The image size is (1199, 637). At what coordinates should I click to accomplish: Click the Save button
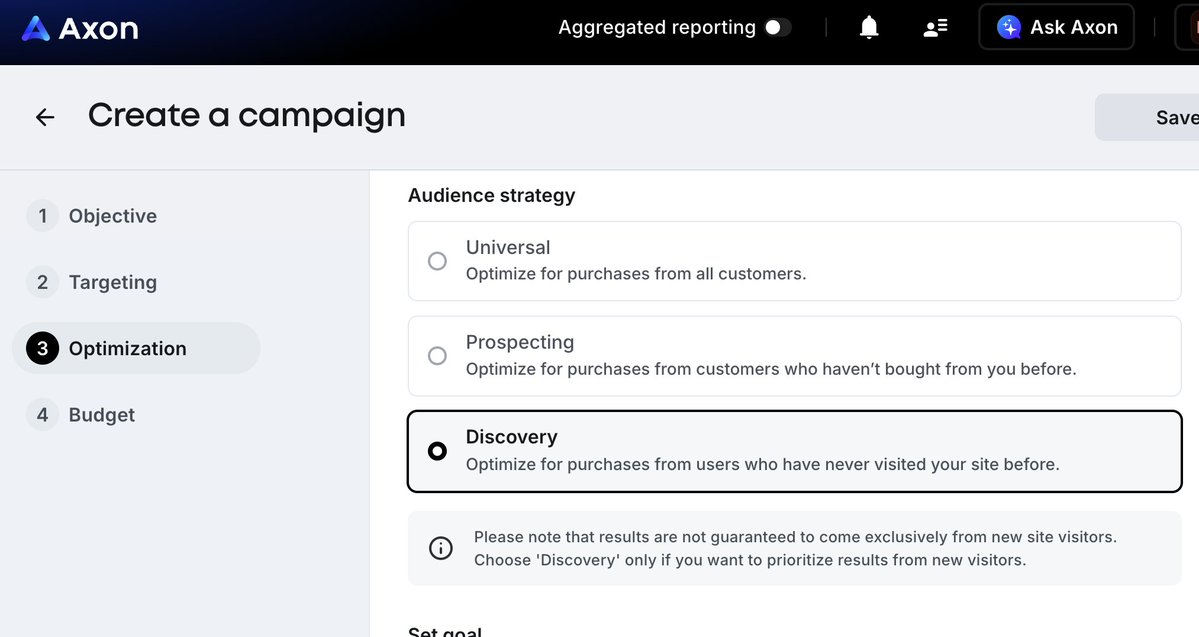coord(1147,117)
